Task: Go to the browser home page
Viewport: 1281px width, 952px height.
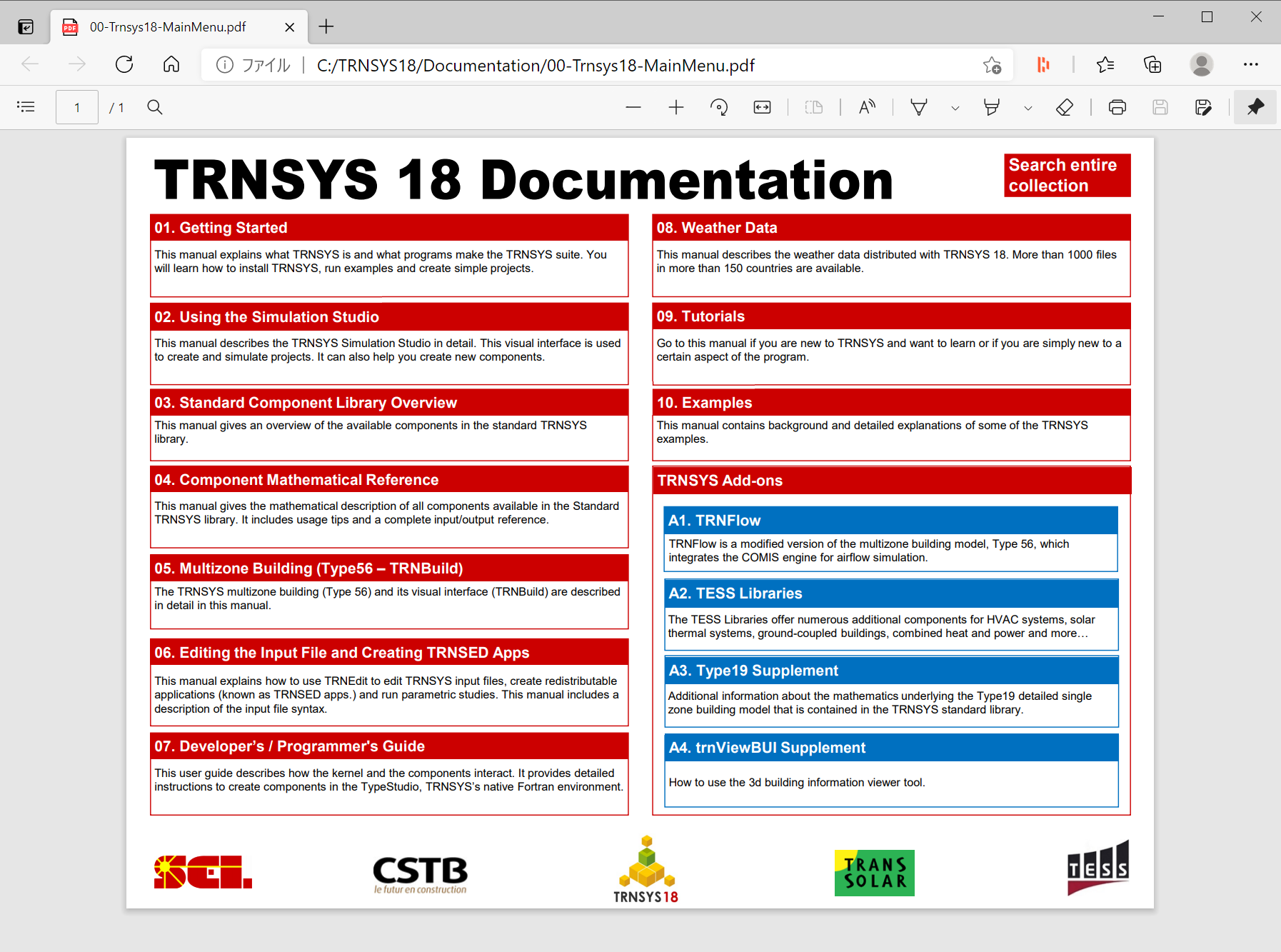Action: (x=171, y=64)
